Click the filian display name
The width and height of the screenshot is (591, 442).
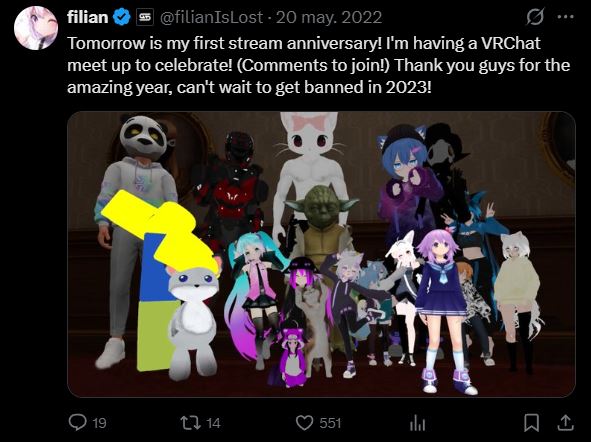(x=88, y=17)
